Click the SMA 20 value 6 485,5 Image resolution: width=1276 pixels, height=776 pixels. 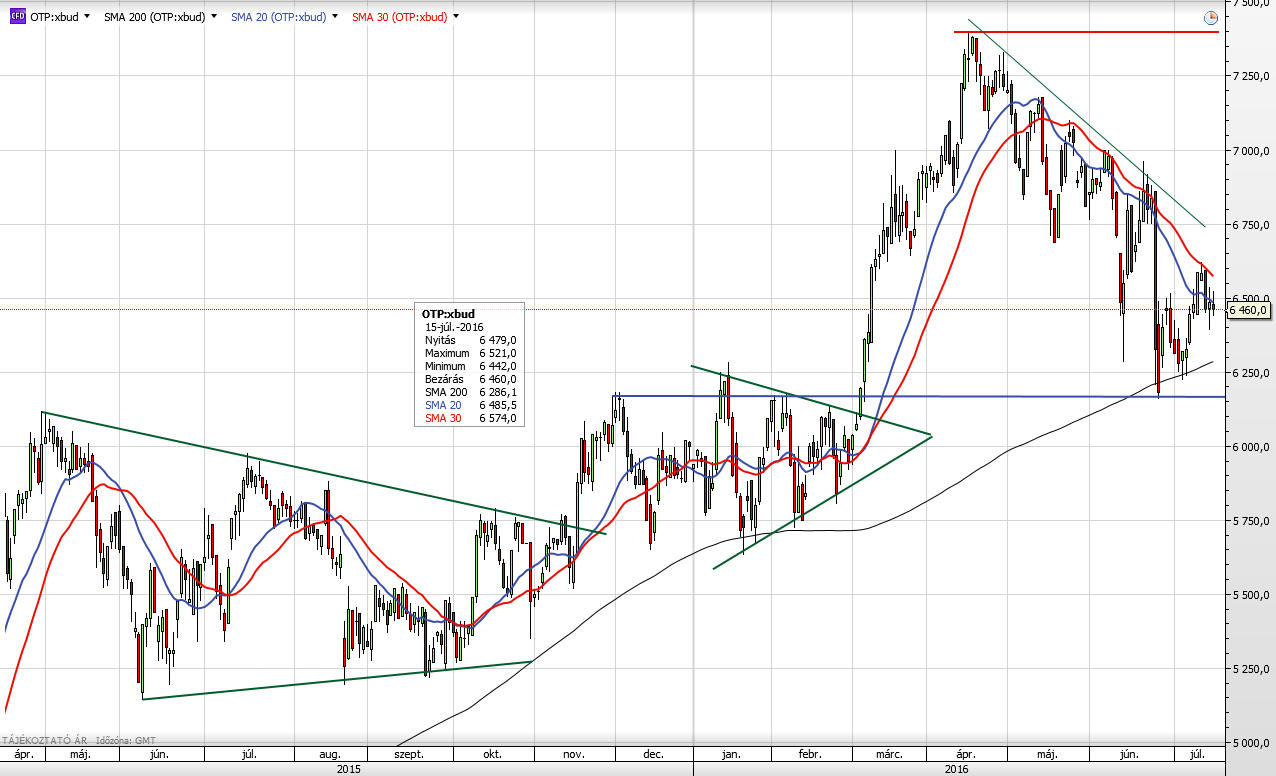[497, 405]
